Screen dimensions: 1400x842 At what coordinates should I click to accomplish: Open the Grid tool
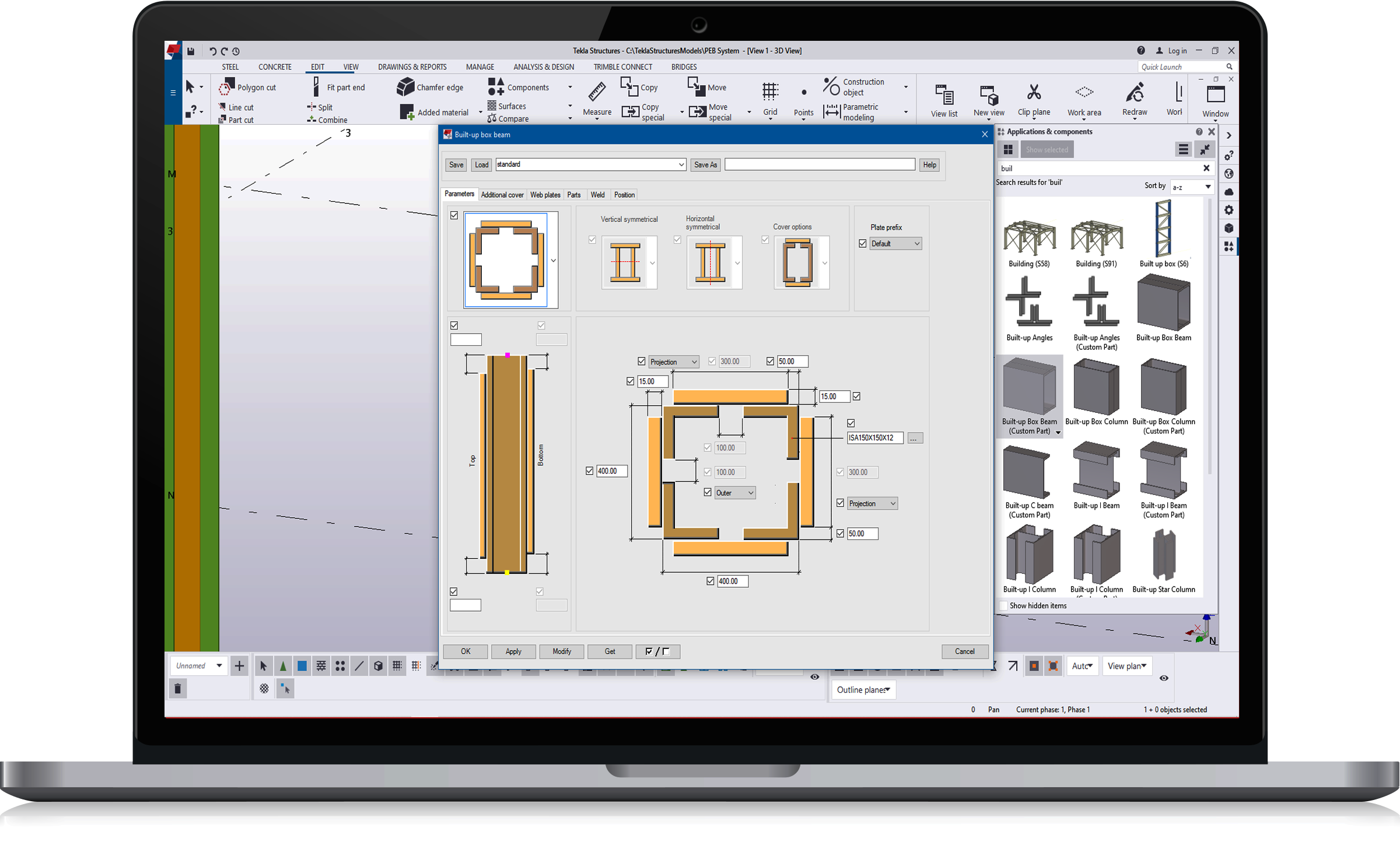click(x=770, y=99)
